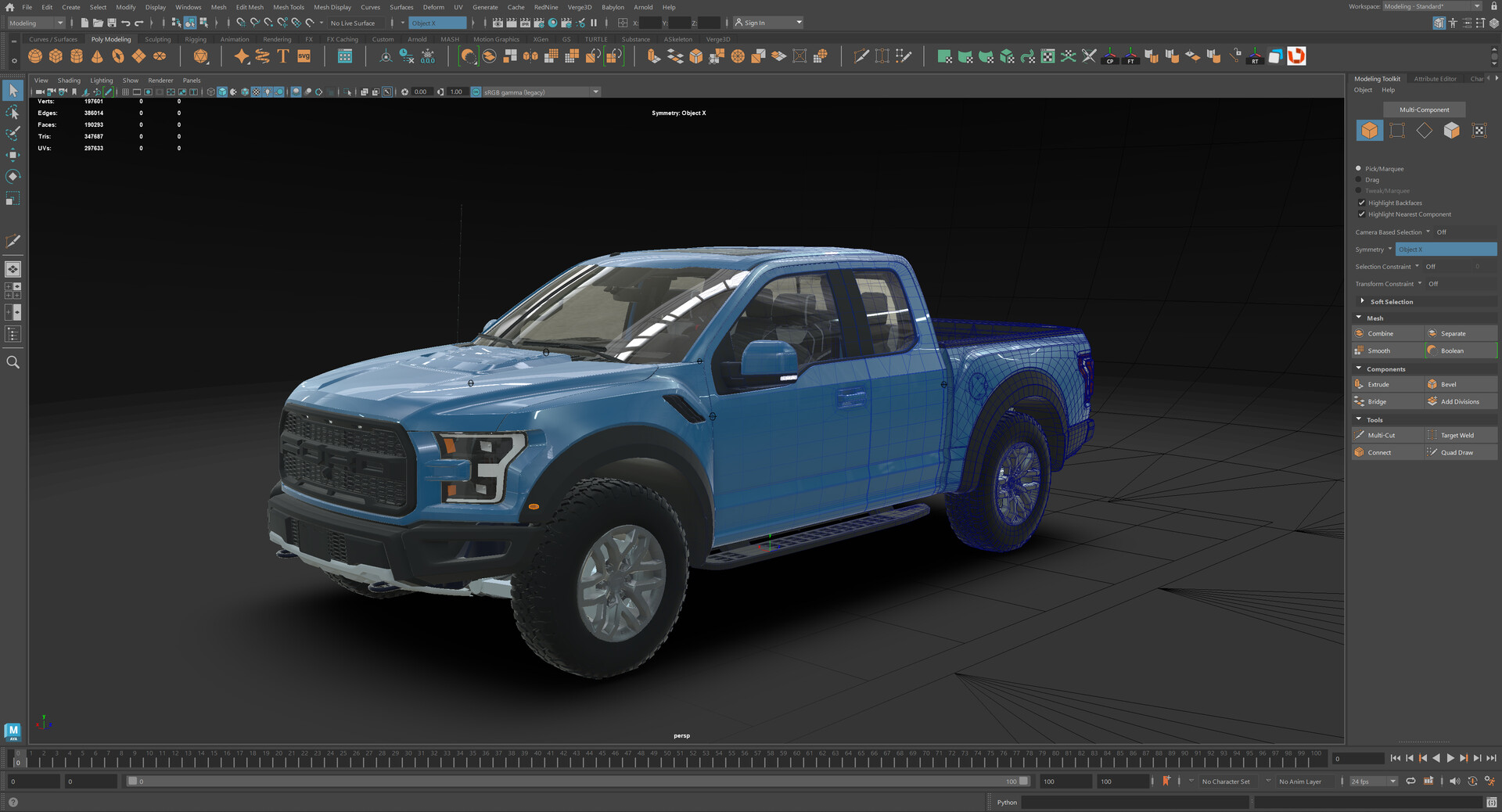Click Combine to merge meshes
Screen dimensions: 1502x812
tap(1380, 333)
